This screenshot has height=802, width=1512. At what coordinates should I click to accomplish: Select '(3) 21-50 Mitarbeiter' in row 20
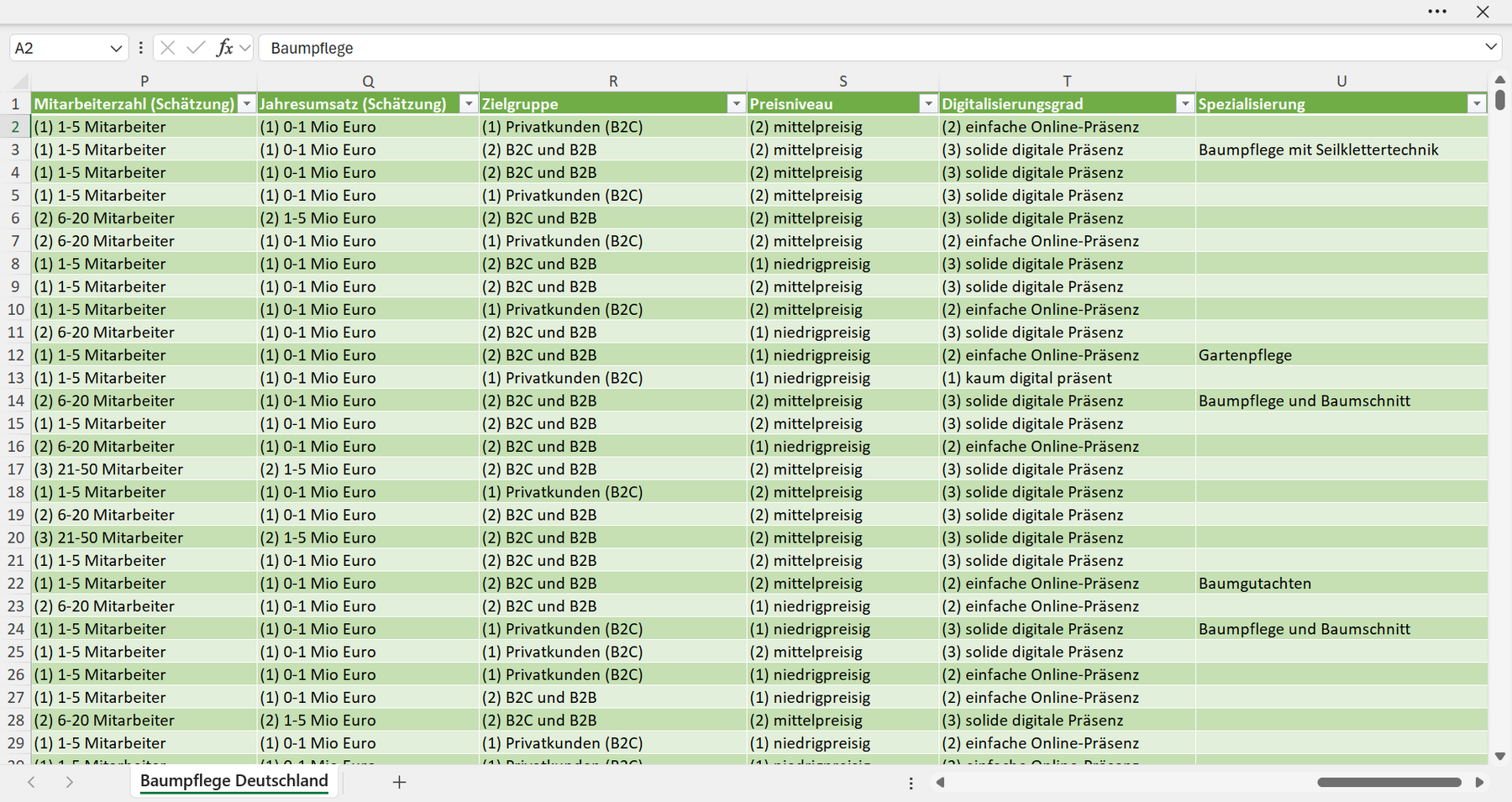[144, 537]
